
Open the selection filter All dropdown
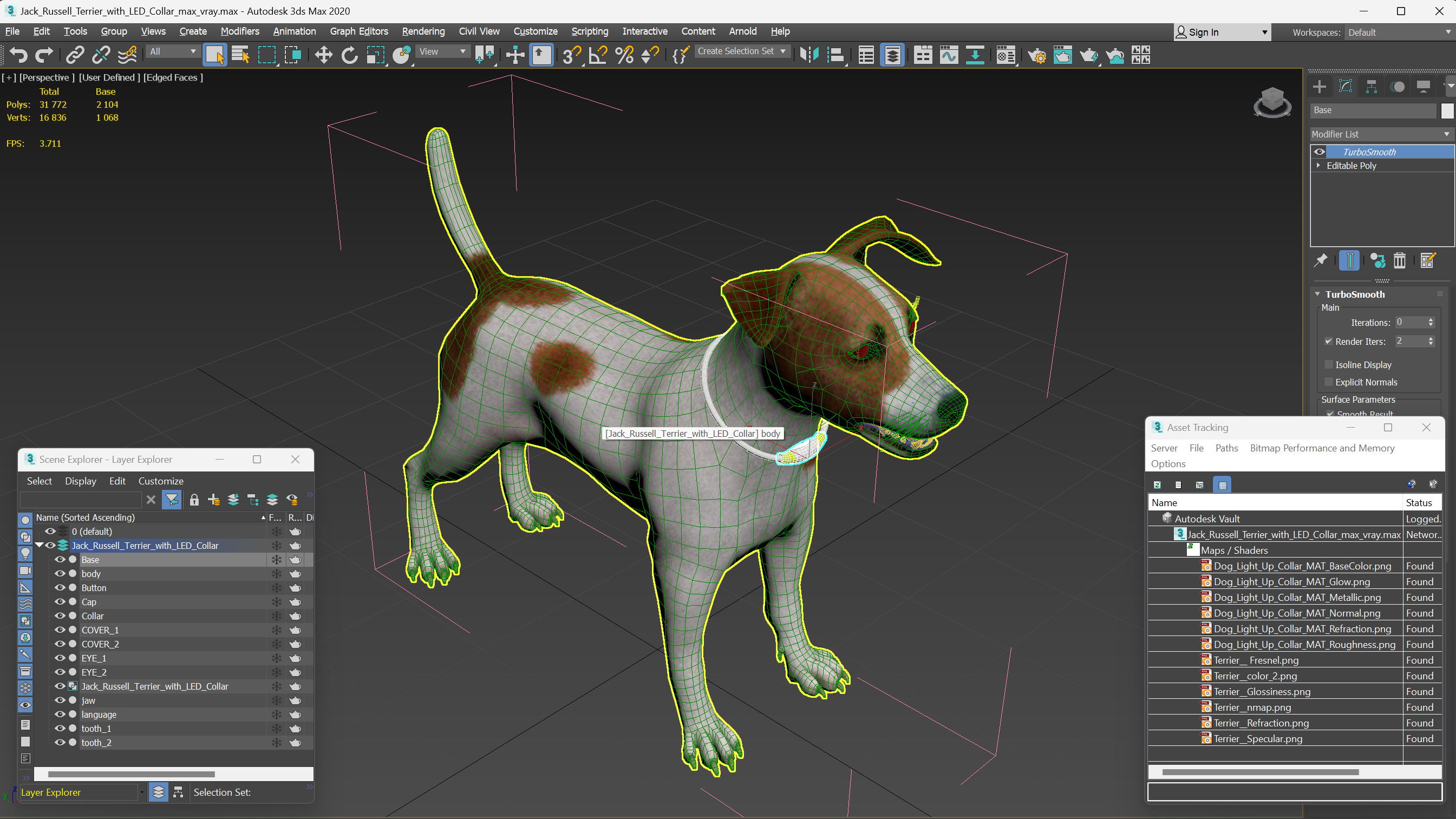click(x=173, y=51)
